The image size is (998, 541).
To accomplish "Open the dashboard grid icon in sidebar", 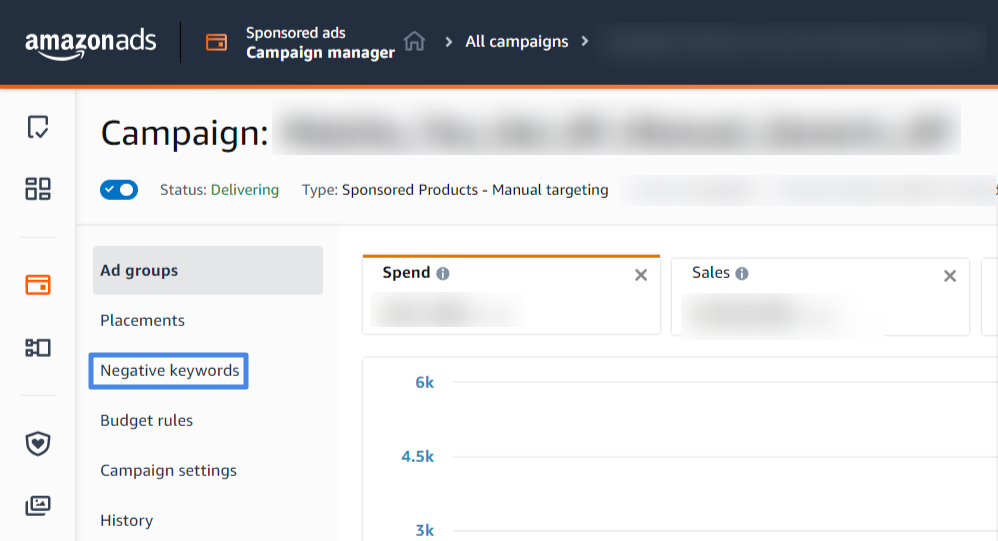I will [38, 188].
